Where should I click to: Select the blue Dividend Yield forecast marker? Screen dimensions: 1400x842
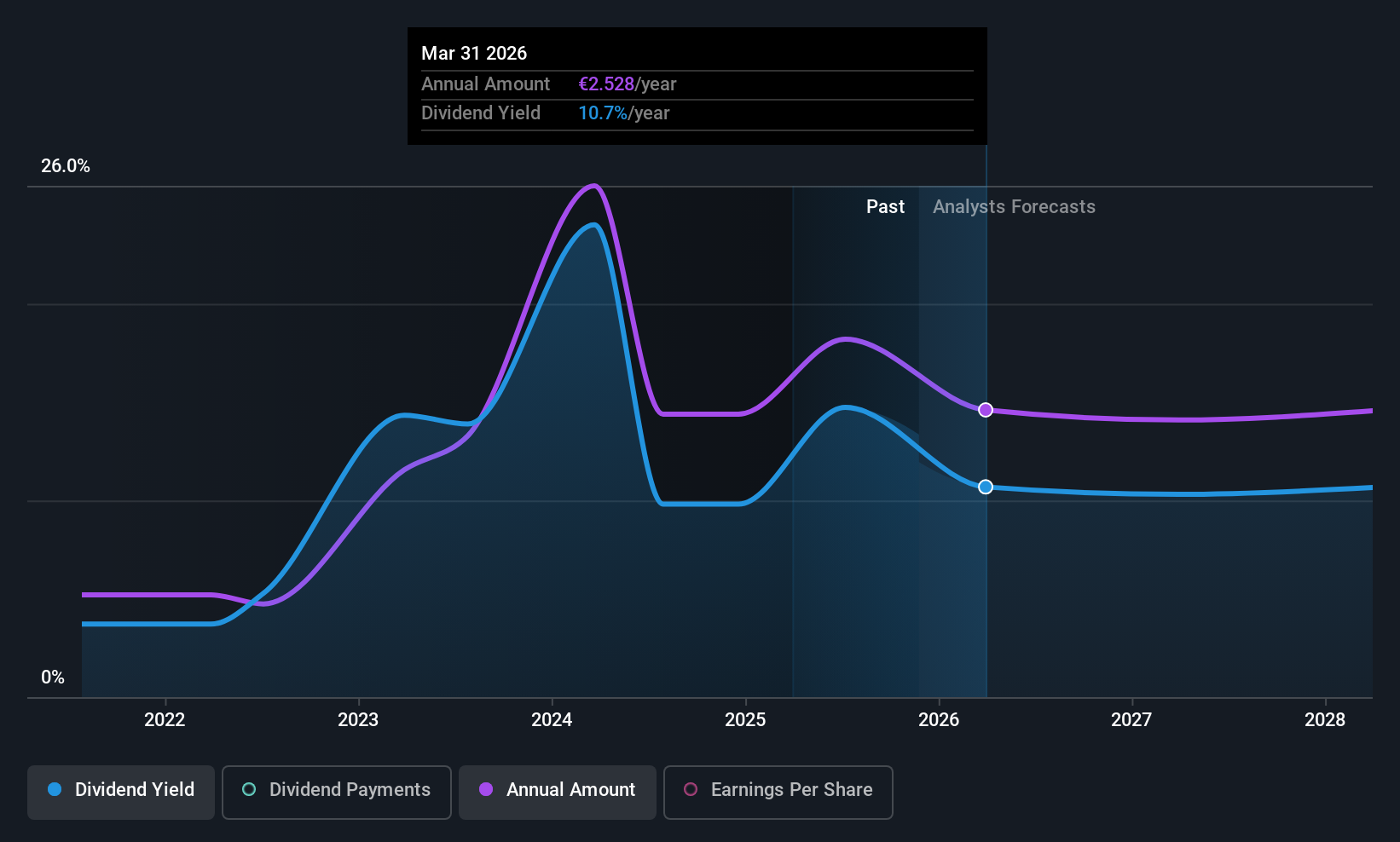(986, 487)
